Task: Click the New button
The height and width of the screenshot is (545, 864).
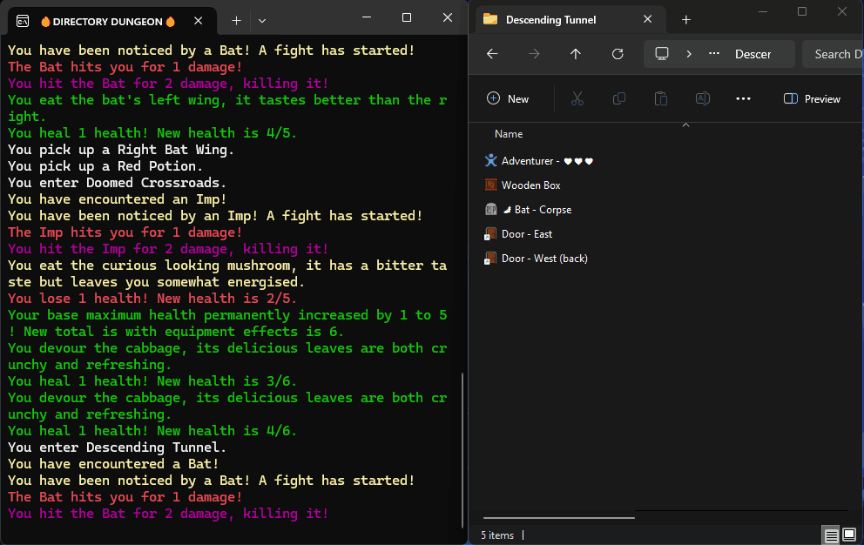Action: [x=508, y=99]
